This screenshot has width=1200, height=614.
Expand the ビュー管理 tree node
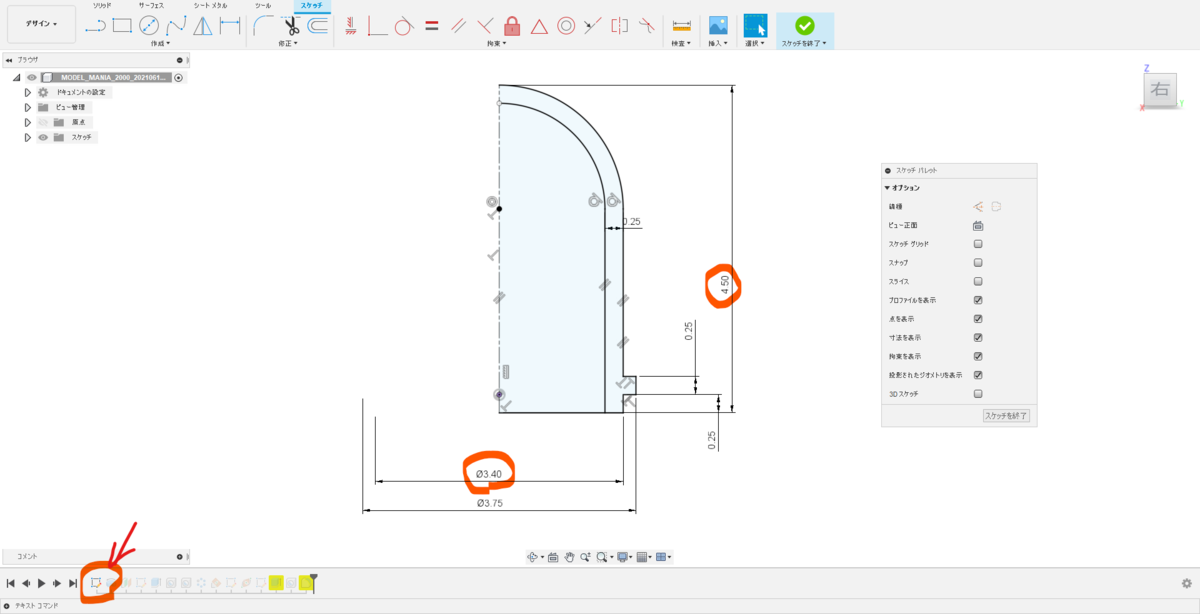point(28,107)
